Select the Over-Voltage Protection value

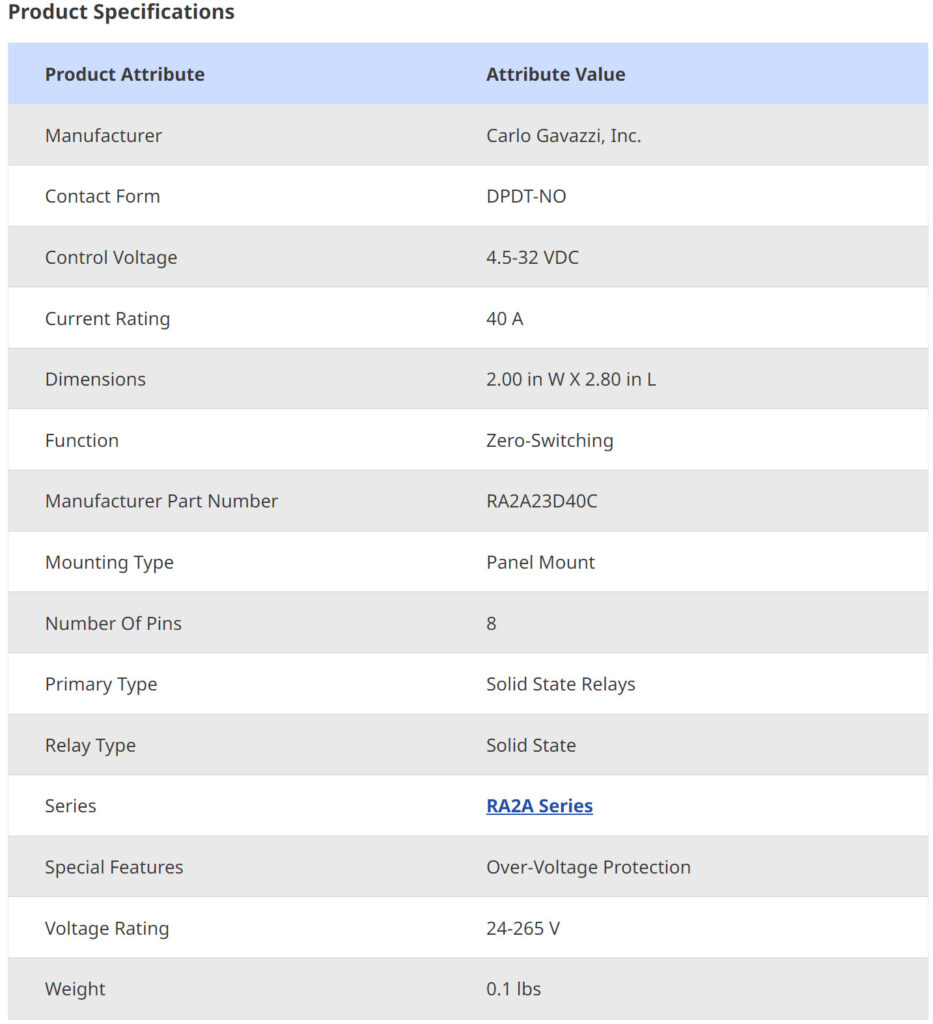click(588, 867)
